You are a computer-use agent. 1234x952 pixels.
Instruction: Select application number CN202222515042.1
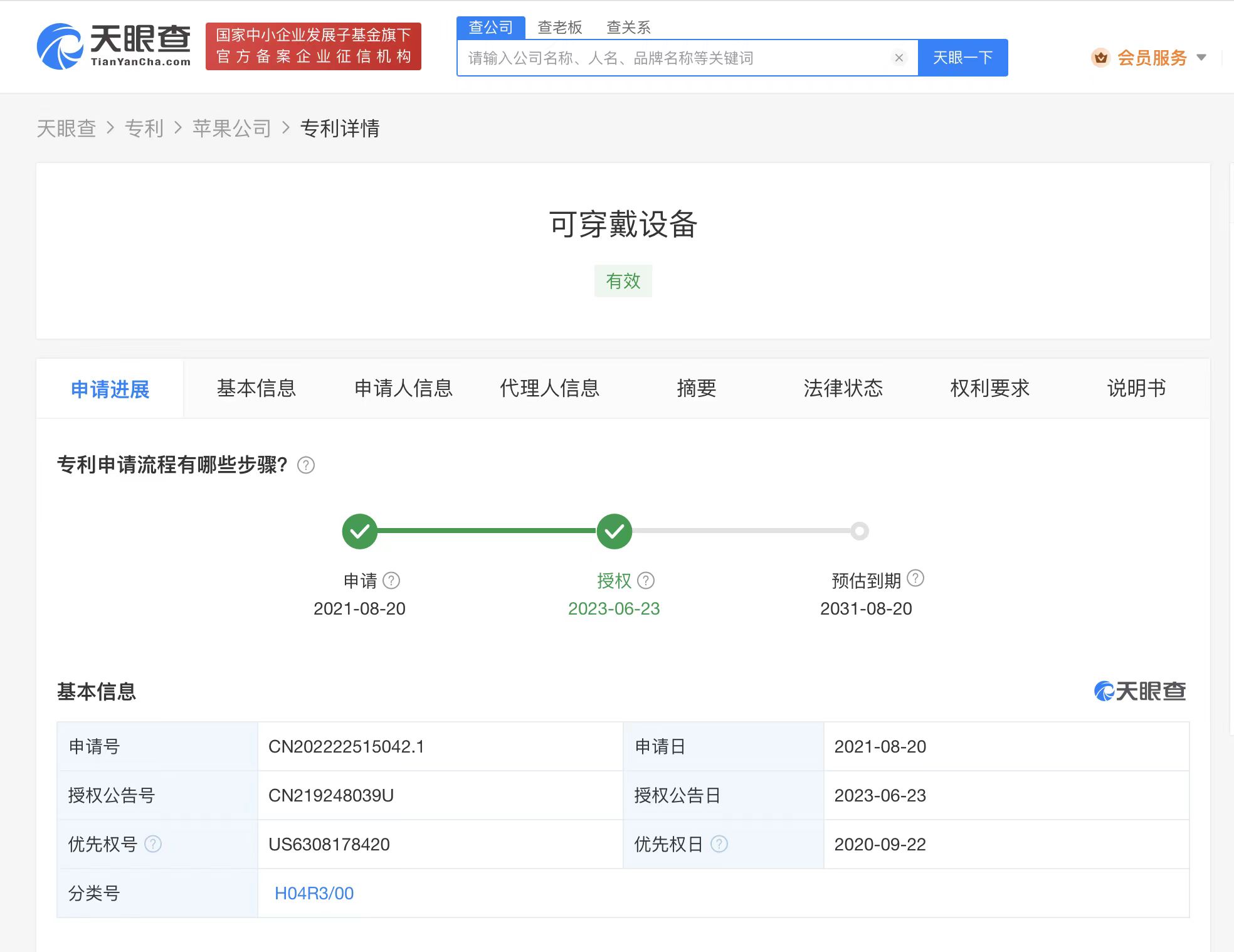(x=346, y=746)
